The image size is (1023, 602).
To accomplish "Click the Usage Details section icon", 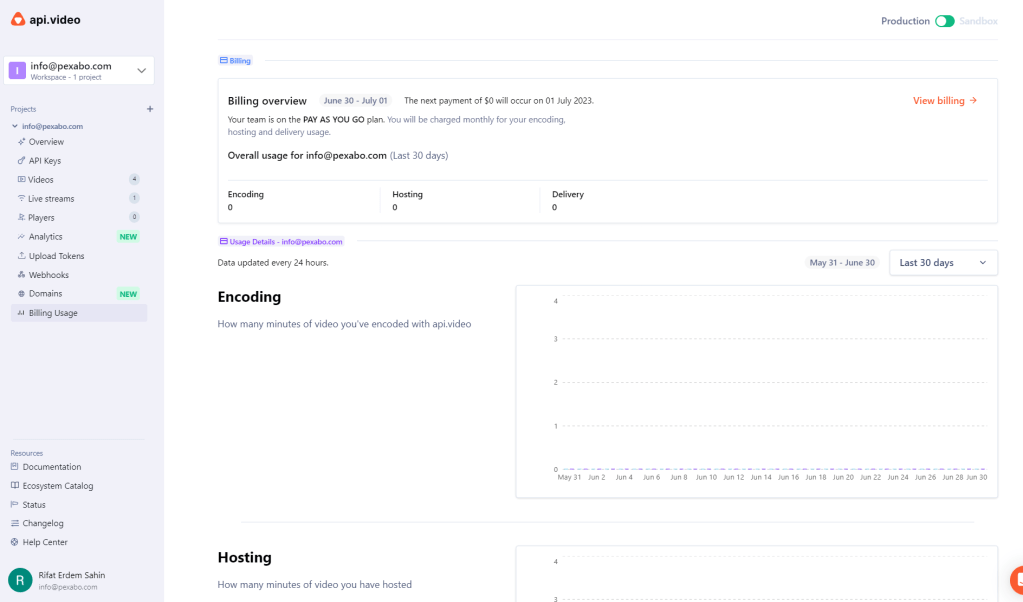I will pos(224,241).
